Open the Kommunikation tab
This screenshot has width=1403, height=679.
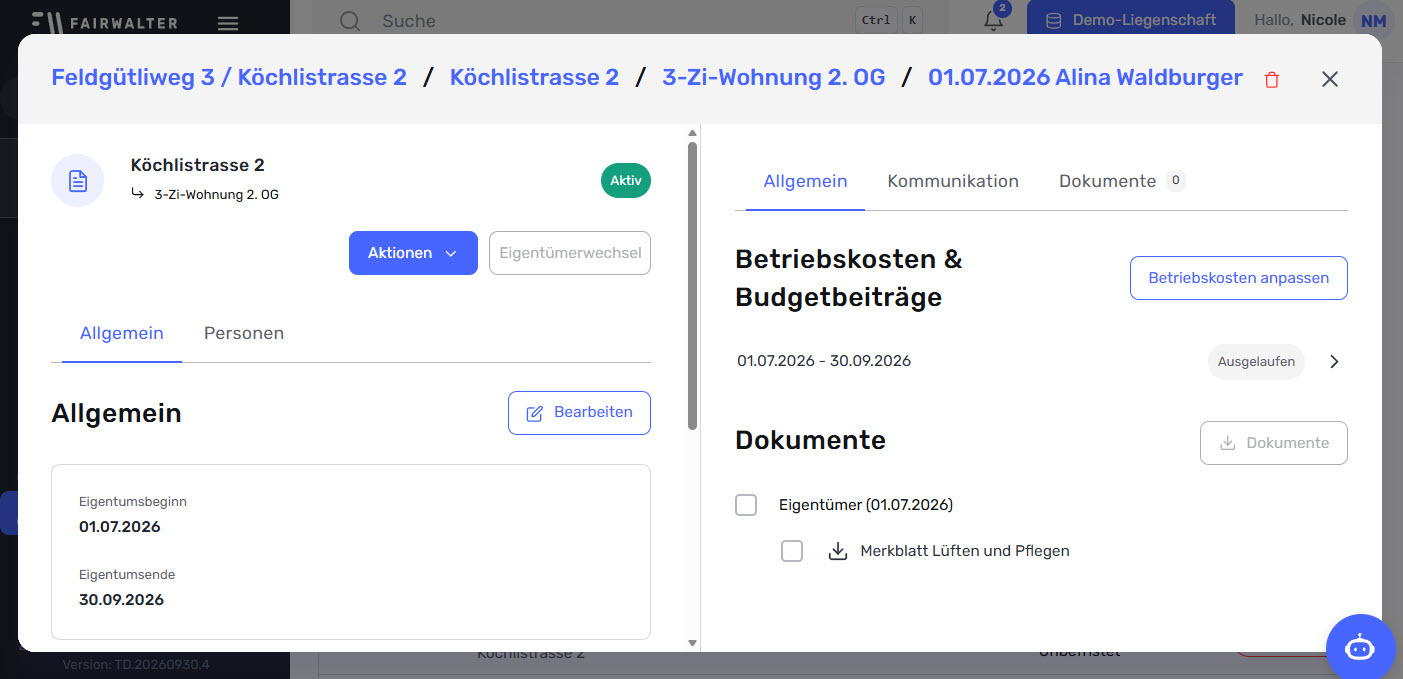[x=953, y=181]
